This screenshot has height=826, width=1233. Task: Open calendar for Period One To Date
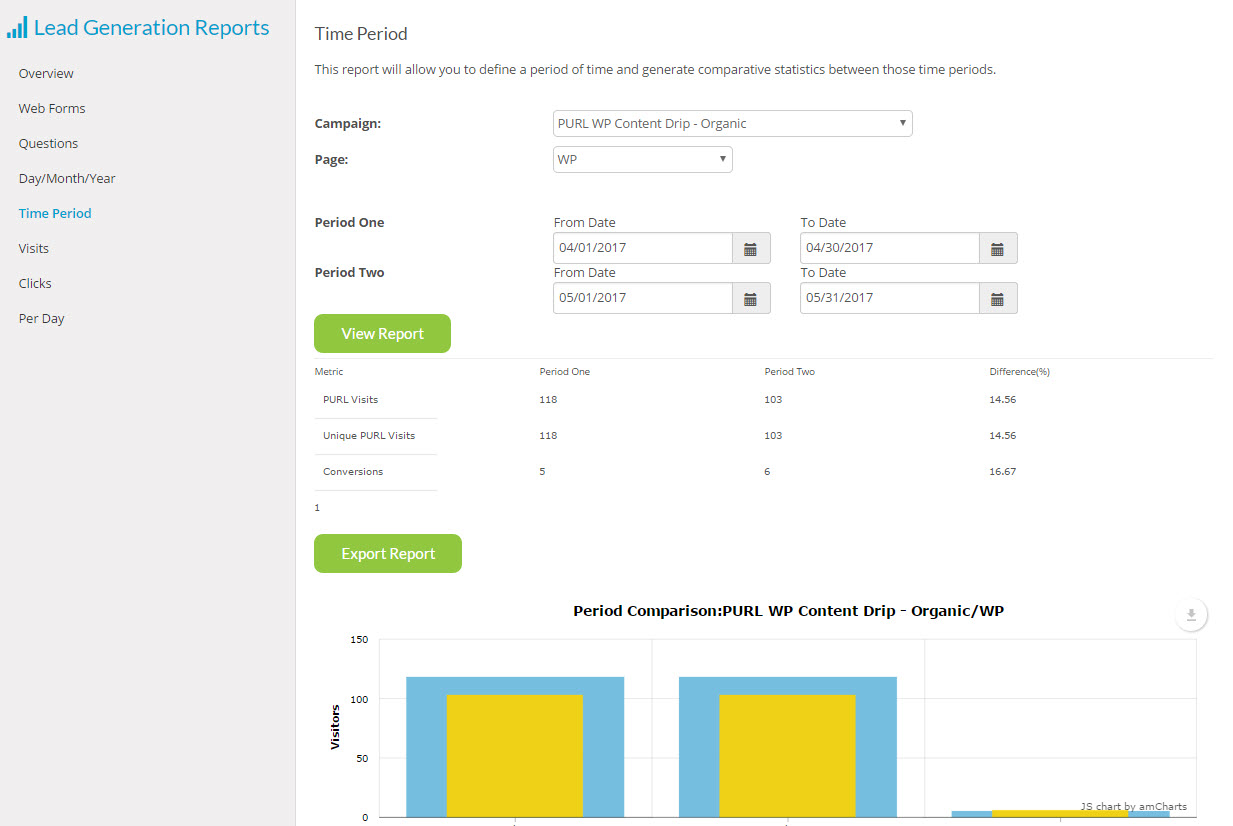tap(998, 248)
